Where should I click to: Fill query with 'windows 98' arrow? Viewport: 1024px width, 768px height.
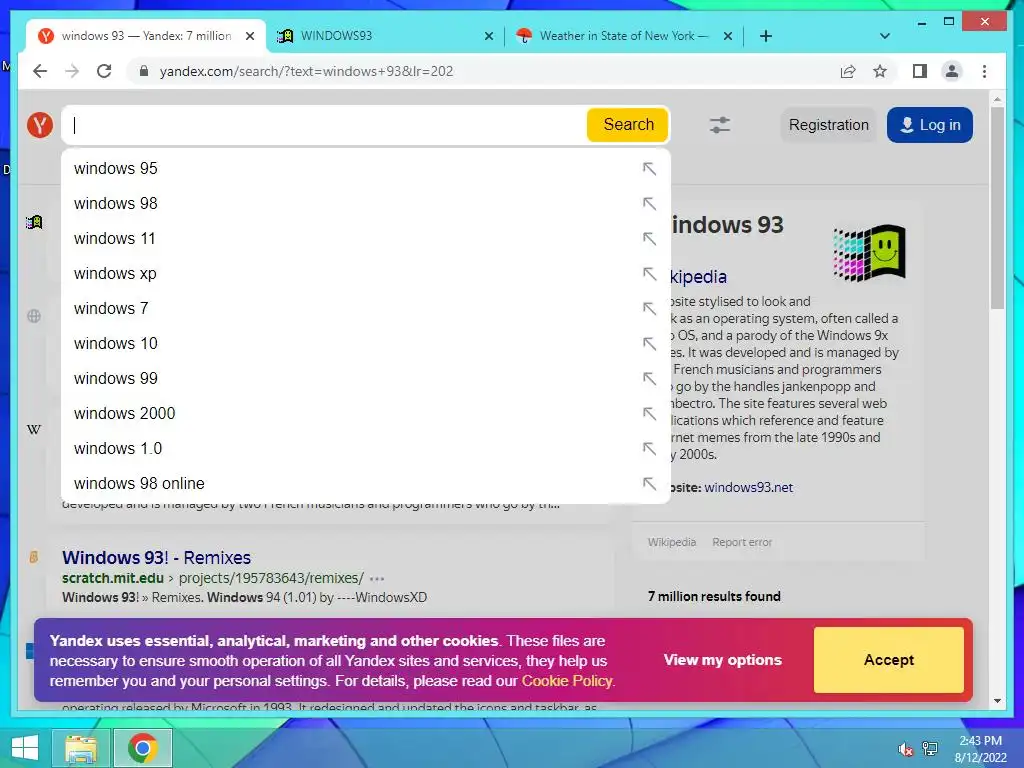(x=648, y=204)
